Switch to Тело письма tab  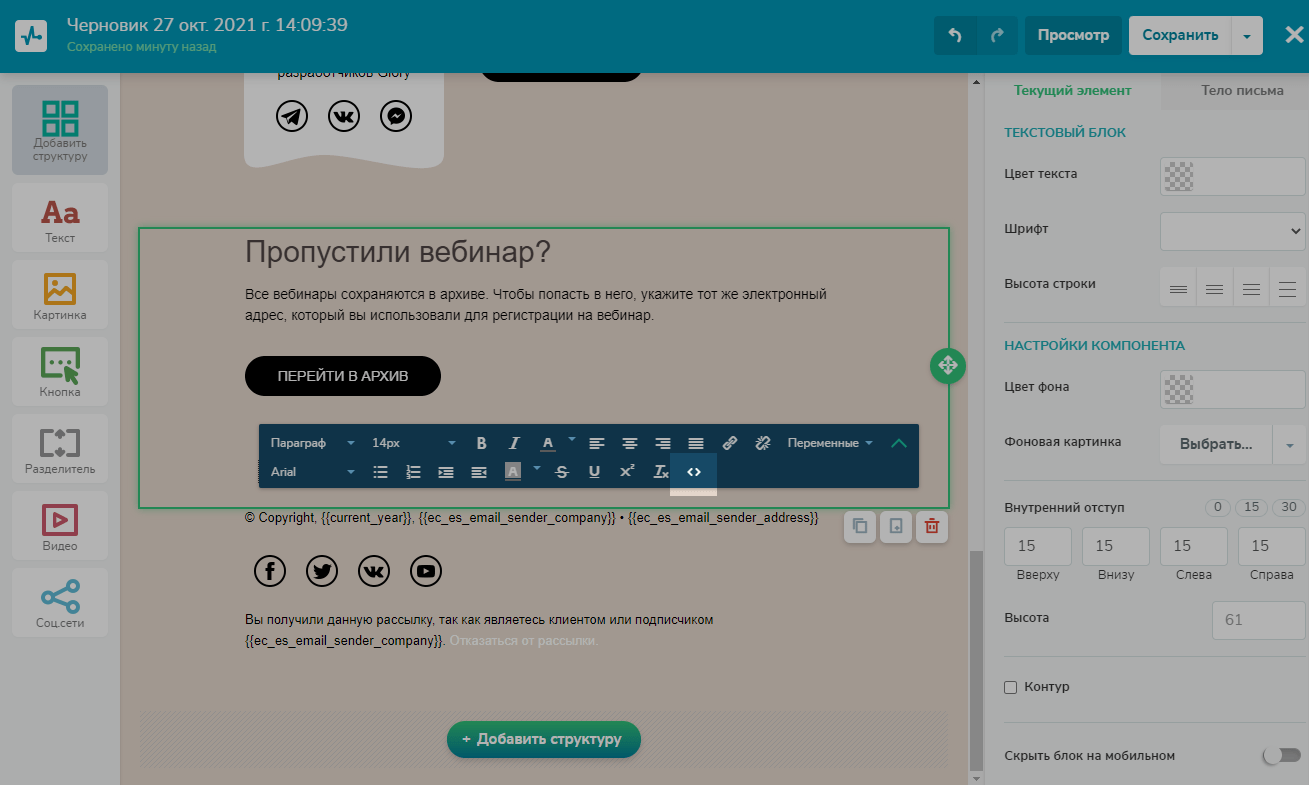(x=1242, y=90)
